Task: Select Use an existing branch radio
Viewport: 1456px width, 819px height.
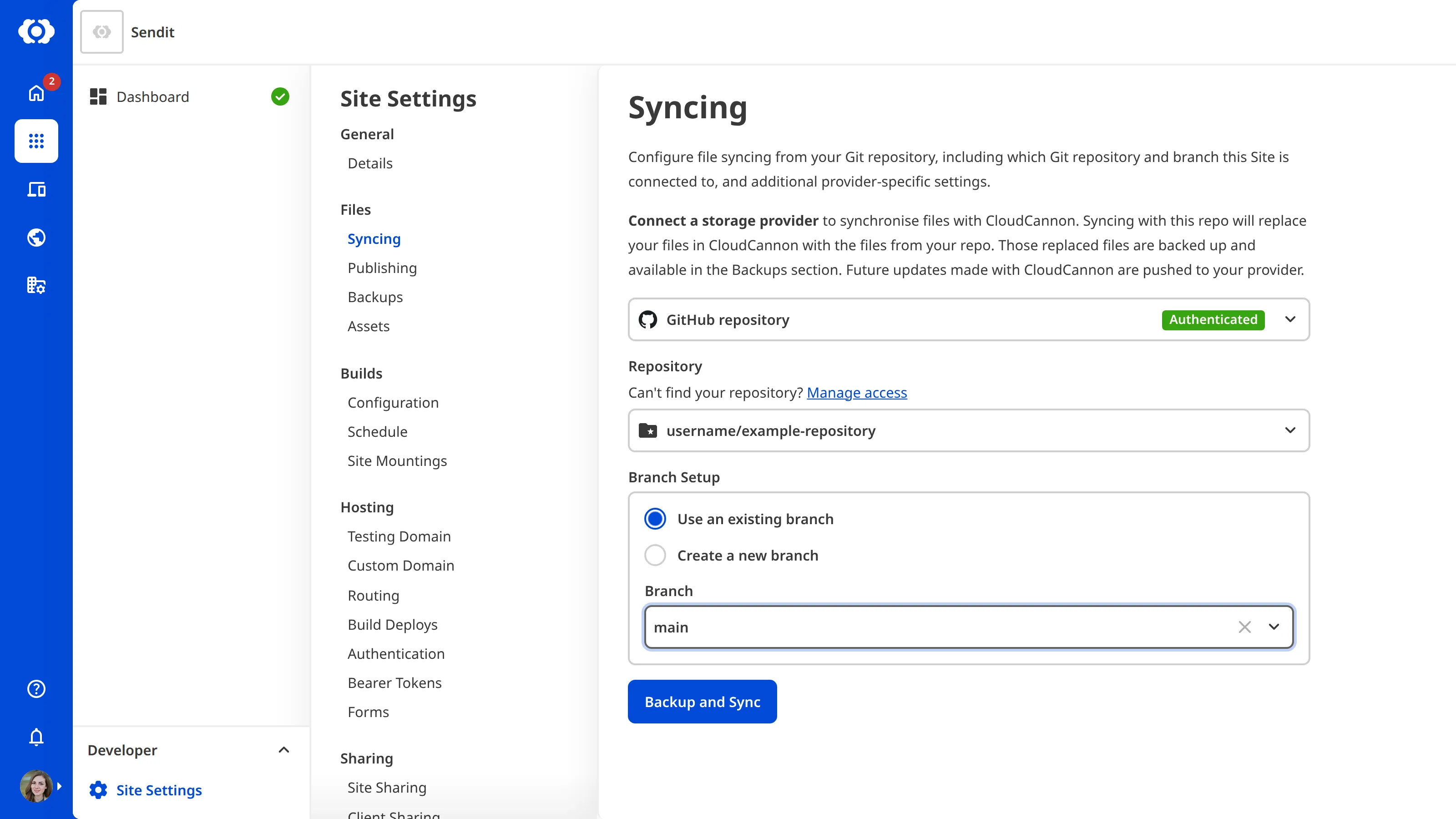Action: pyautogui.click(x=655, y=519)
